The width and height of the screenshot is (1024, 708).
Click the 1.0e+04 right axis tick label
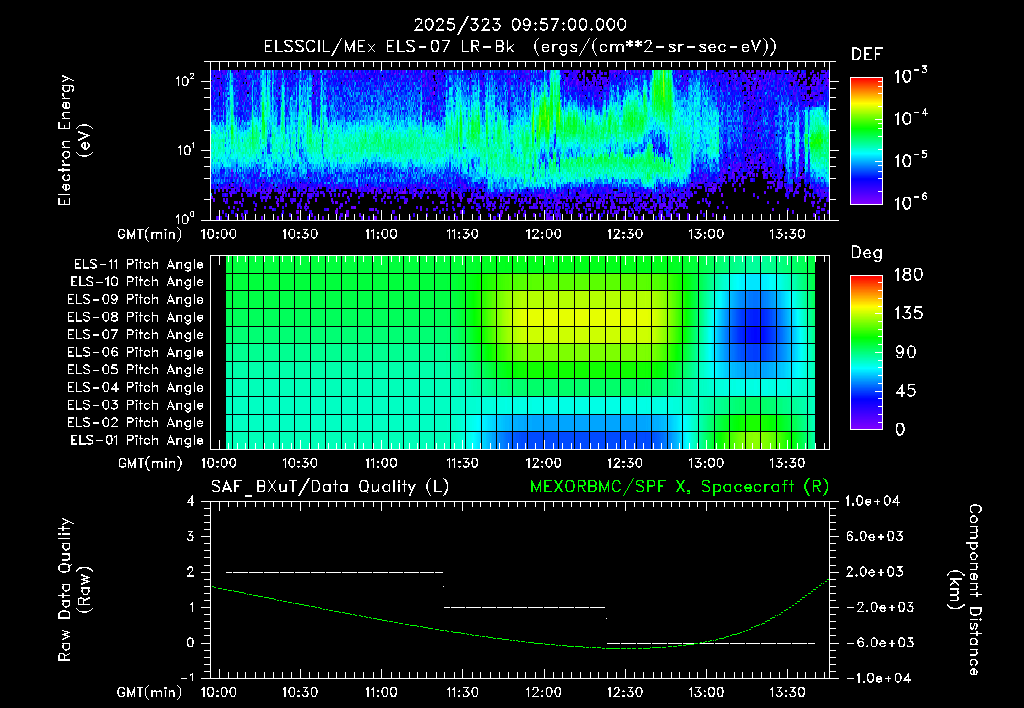click(872, 501)
